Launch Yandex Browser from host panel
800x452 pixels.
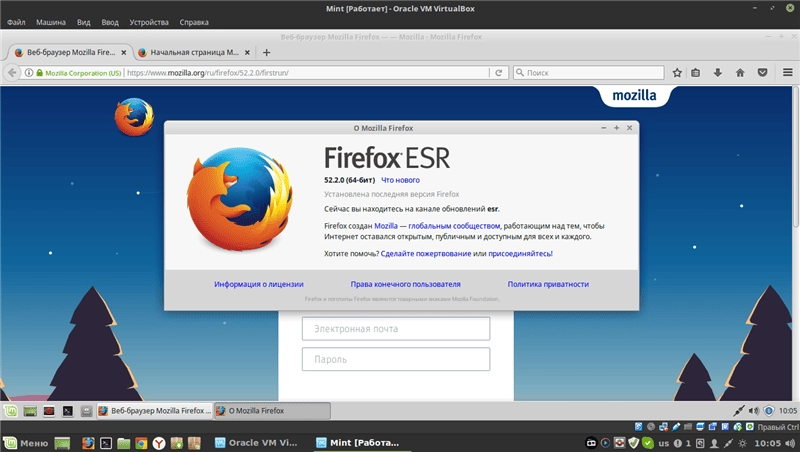pos(159,443)
